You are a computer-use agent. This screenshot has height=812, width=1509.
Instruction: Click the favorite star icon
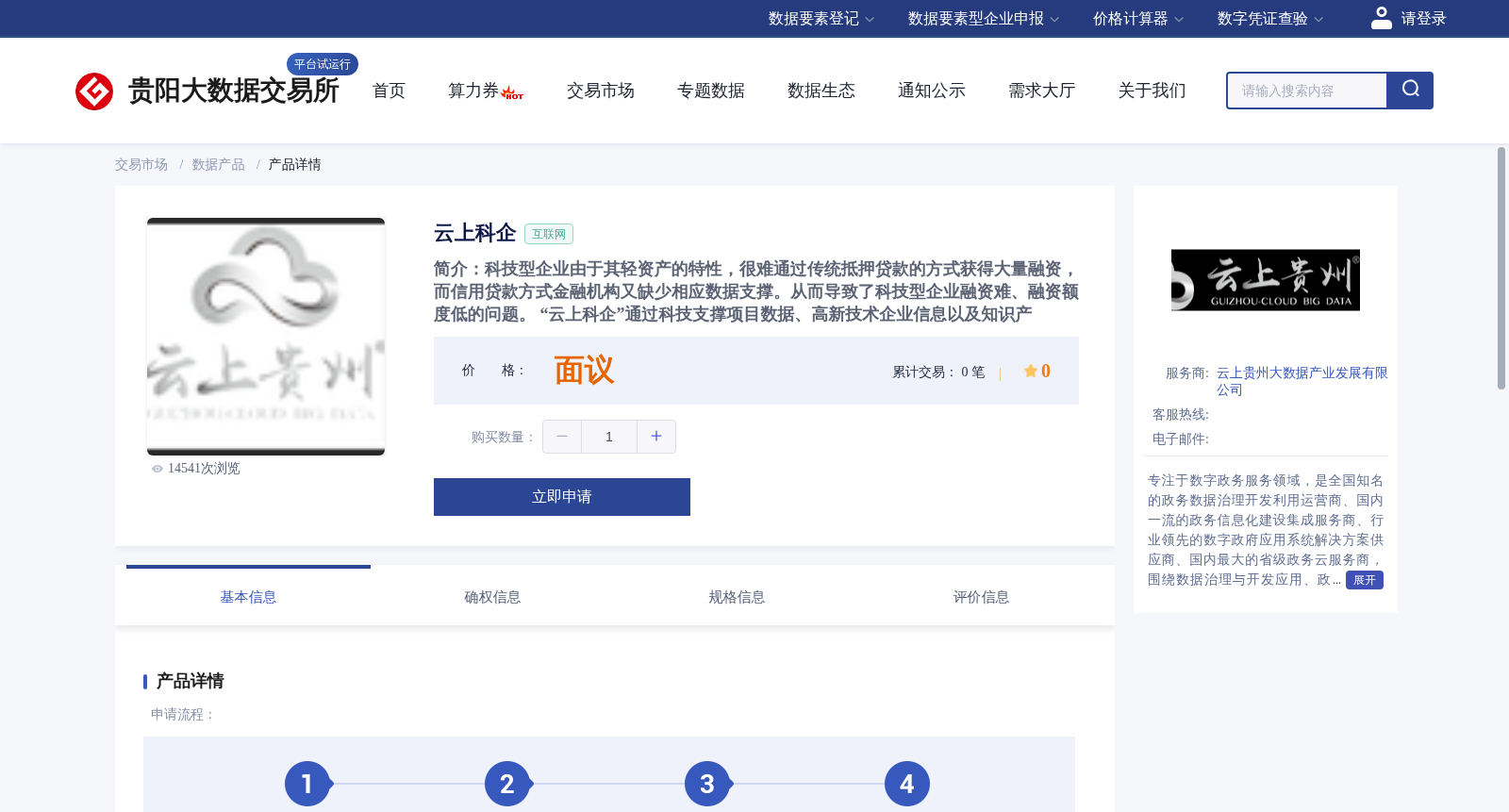point(1031,371)
